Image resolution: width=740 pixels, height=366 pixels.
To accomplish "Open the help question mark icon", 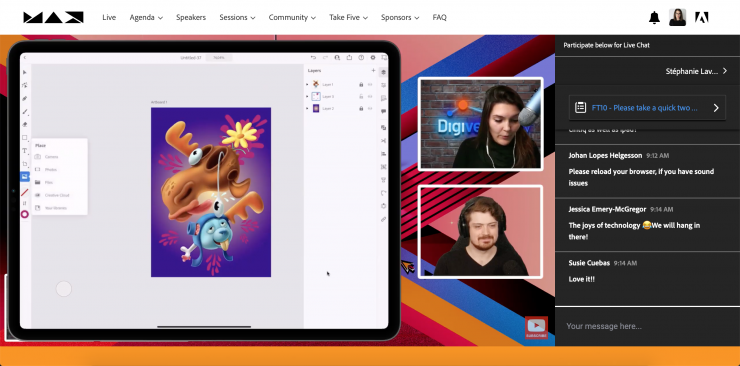I will click(361, 58).
